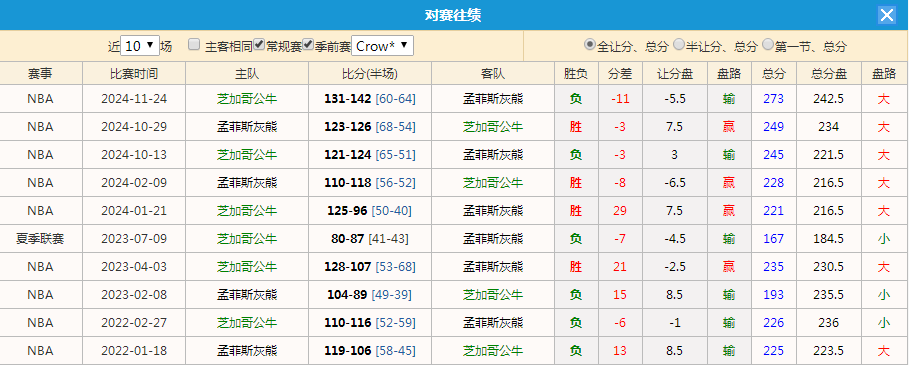Click the 让分盘 column header

675,74
